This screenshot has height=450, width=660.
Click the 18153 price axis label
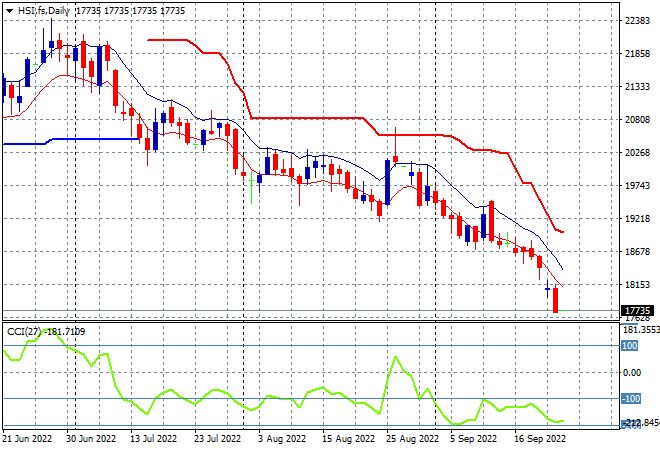click(638, 285)
